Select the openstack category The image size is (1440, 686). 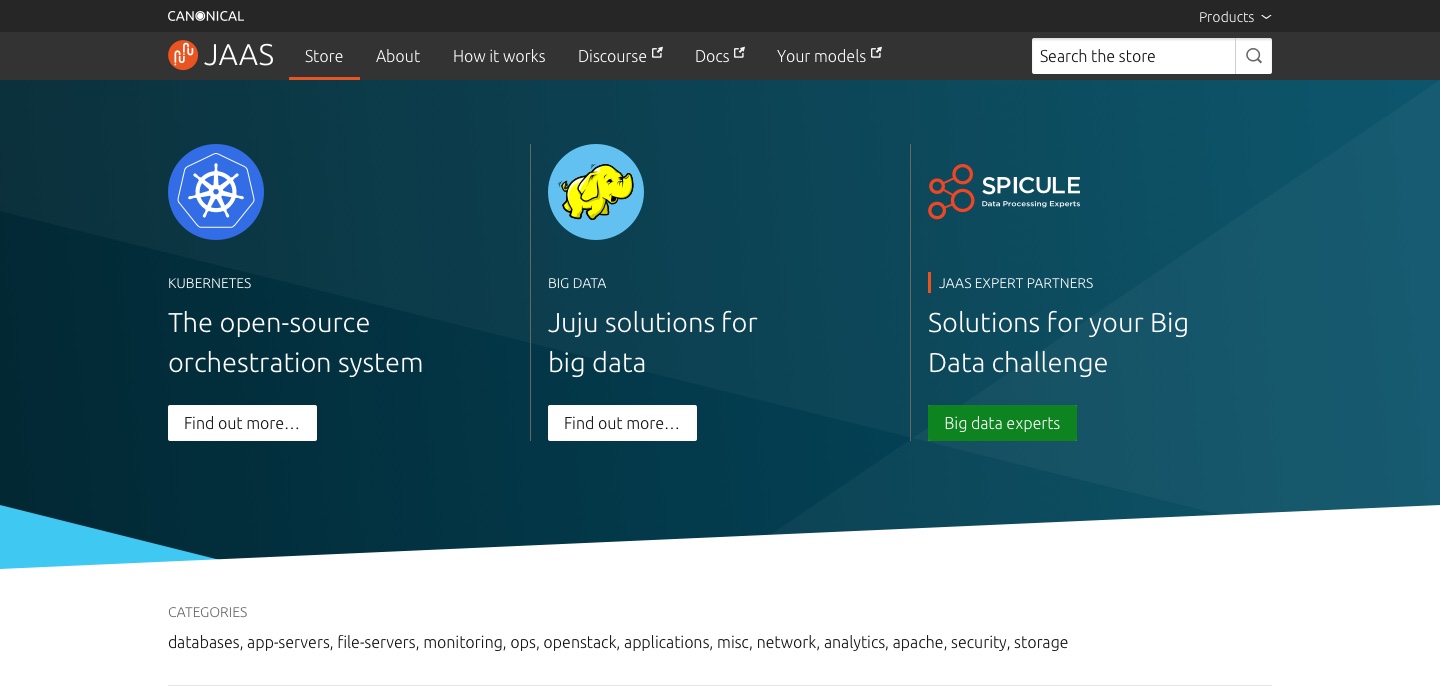click(x=580, y=642)
